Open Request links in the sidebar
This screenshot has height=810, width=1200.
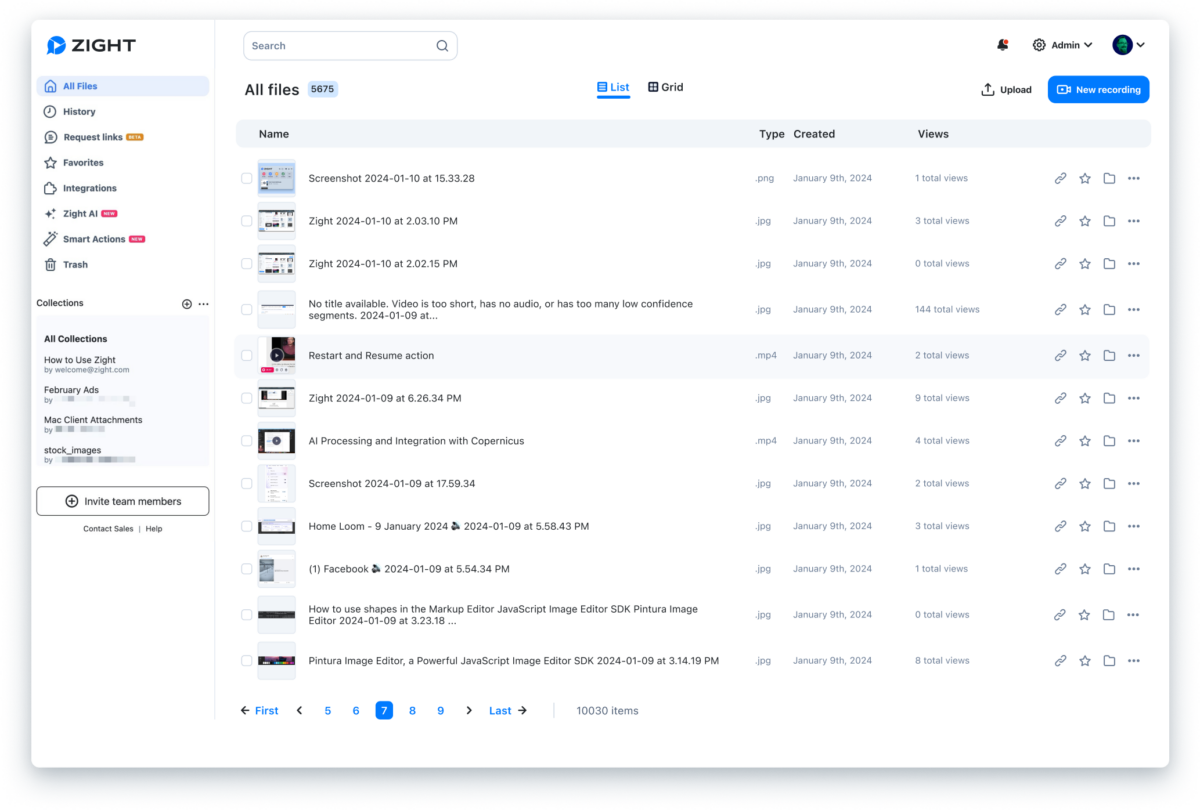(x=91, y=136)
